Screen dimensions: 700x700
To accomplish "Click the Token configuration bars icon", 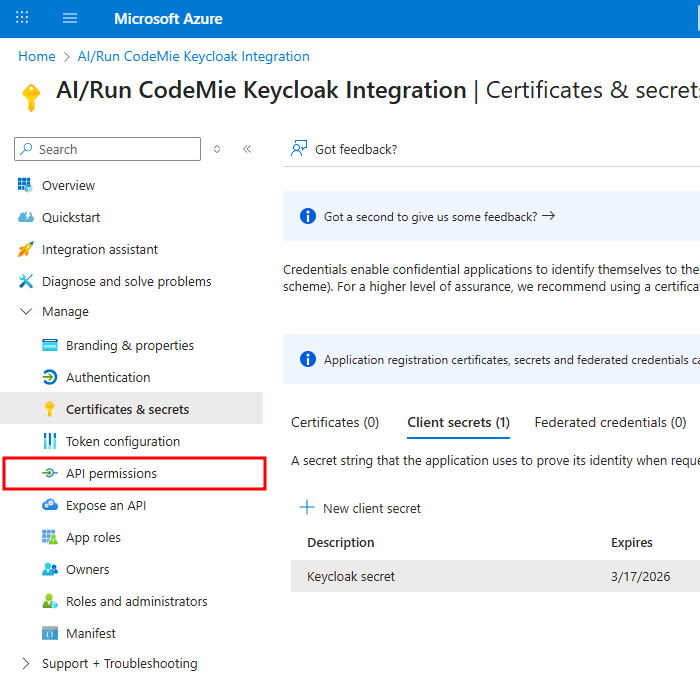I will 50,441.
